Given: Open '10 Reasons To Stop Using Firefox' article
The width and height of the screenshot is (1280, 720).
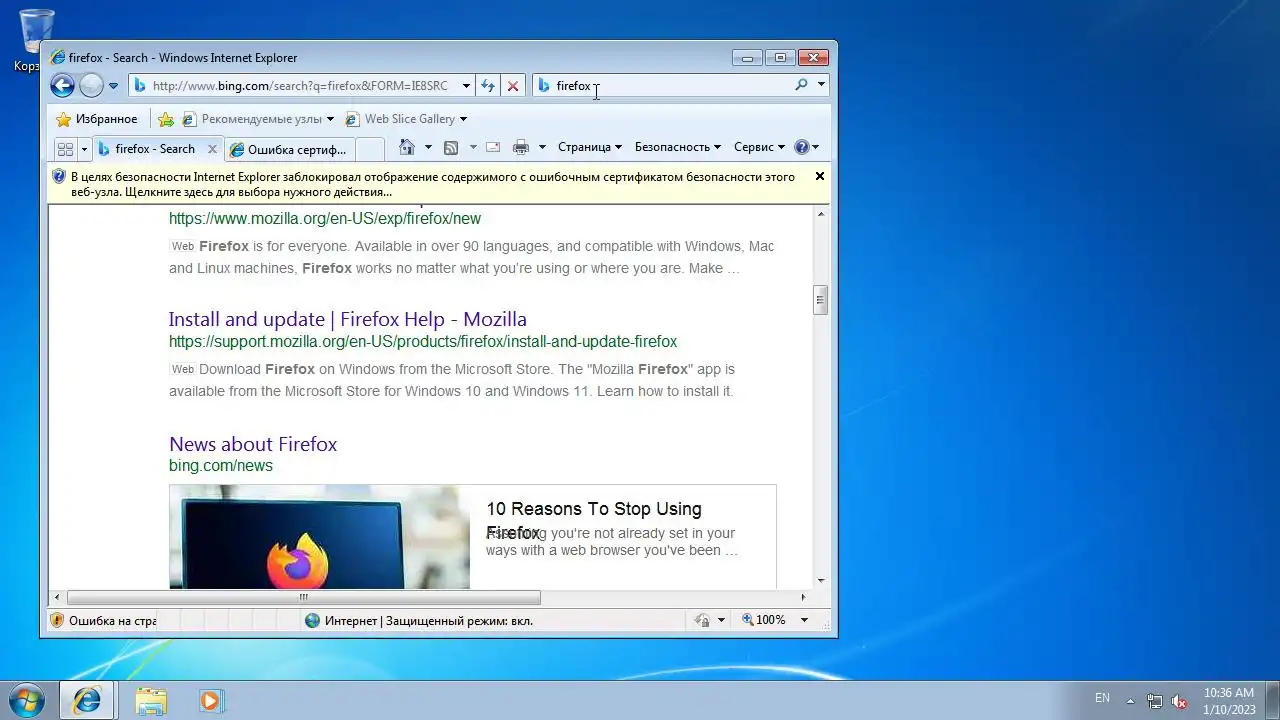Looking at the screenshot, I should pos(594,520).
